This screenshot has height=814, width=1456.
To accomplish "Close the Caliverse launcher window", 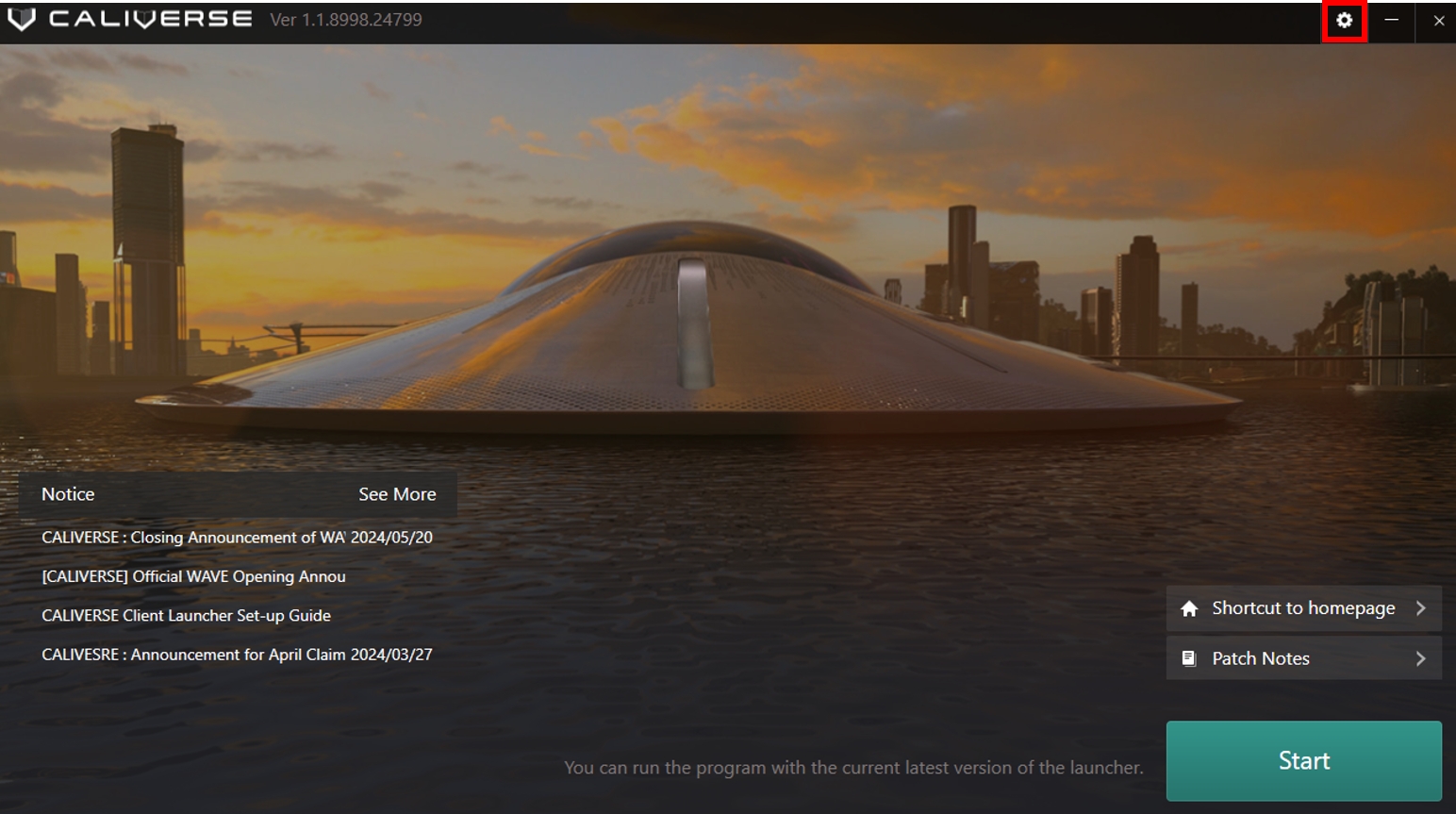I will pyautogui.click(x=1438, y=20).
